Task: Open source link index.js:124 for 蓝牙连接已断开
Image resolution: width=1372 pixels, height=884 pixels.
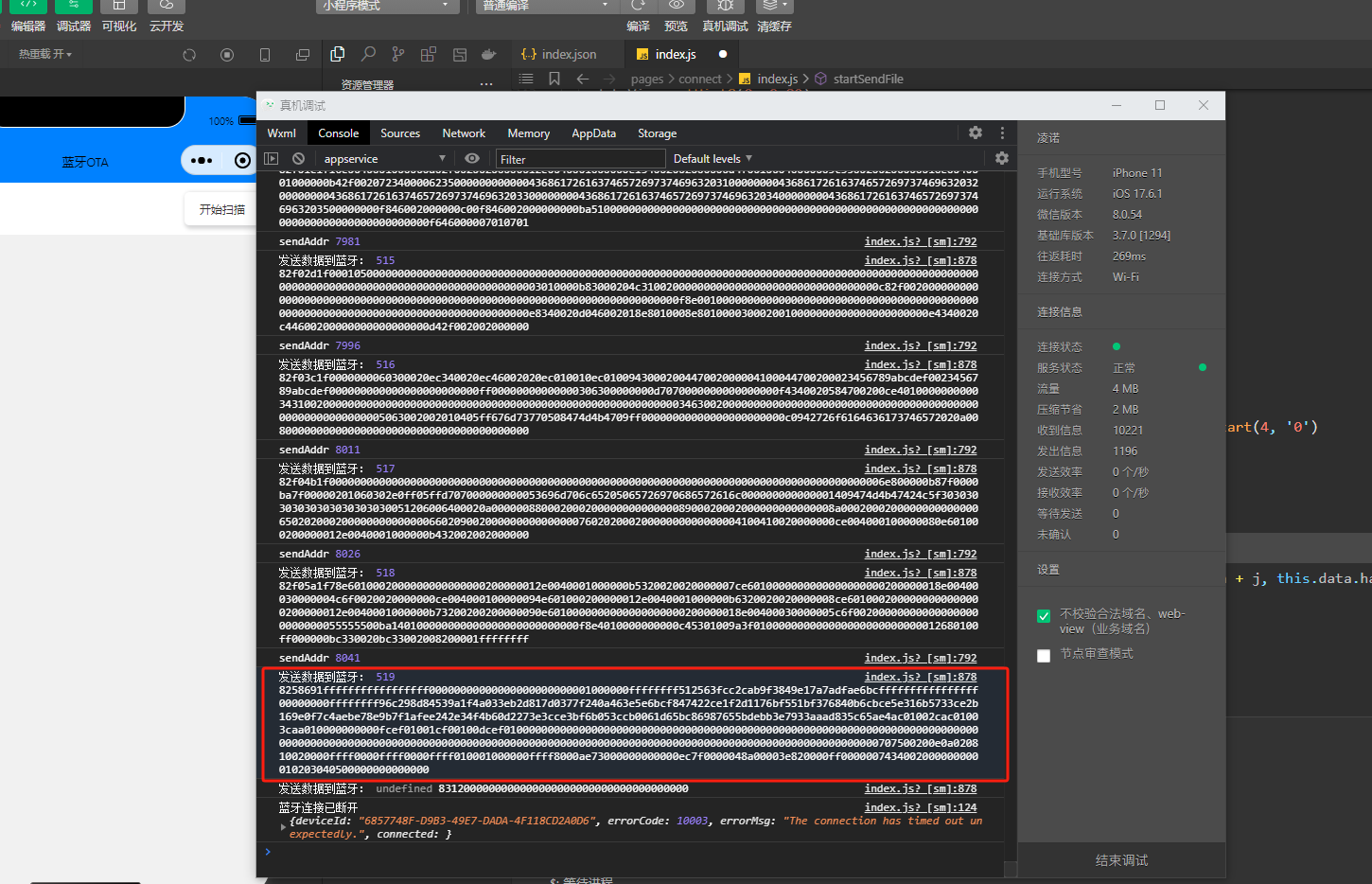Action: point(921,807)
